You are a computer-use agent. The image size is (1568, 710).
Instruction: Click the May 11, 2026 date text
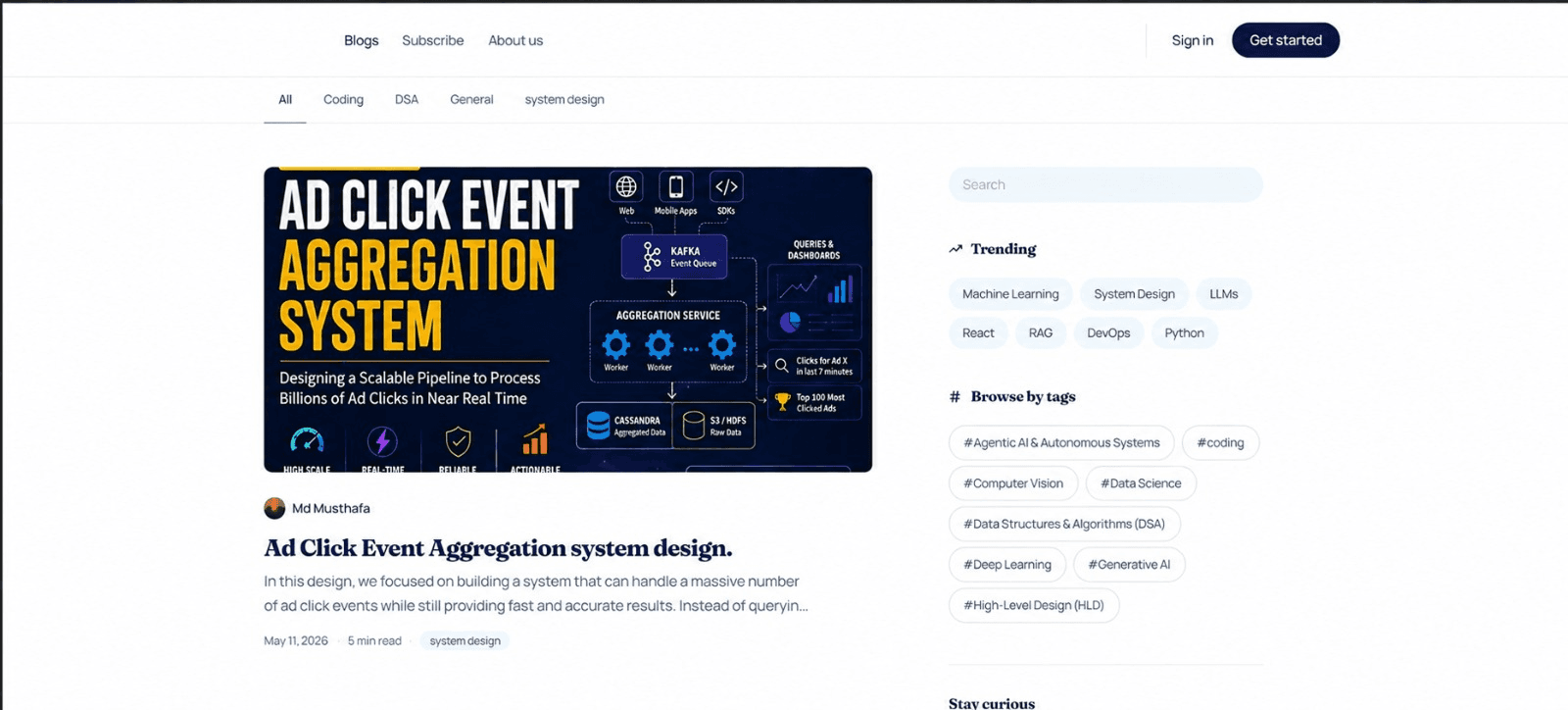coord(296,640)
